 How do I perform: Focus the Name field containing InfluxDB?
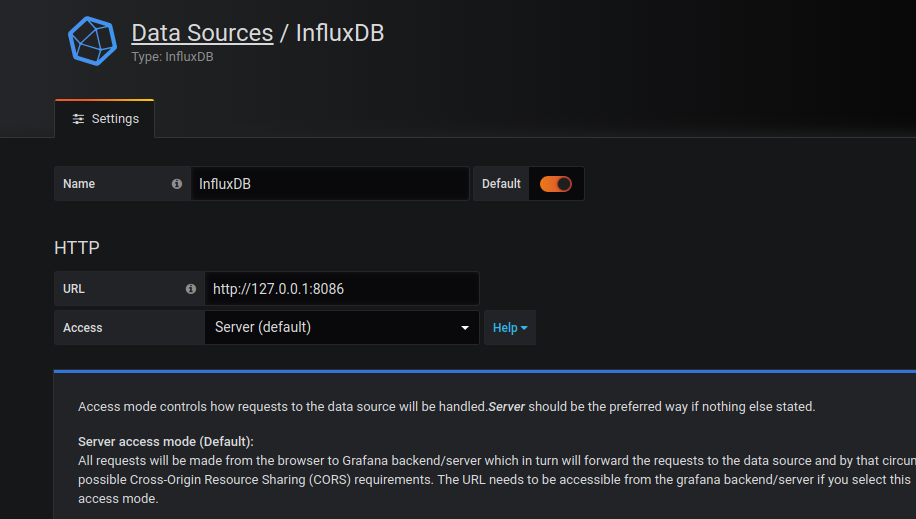[329, 184]
